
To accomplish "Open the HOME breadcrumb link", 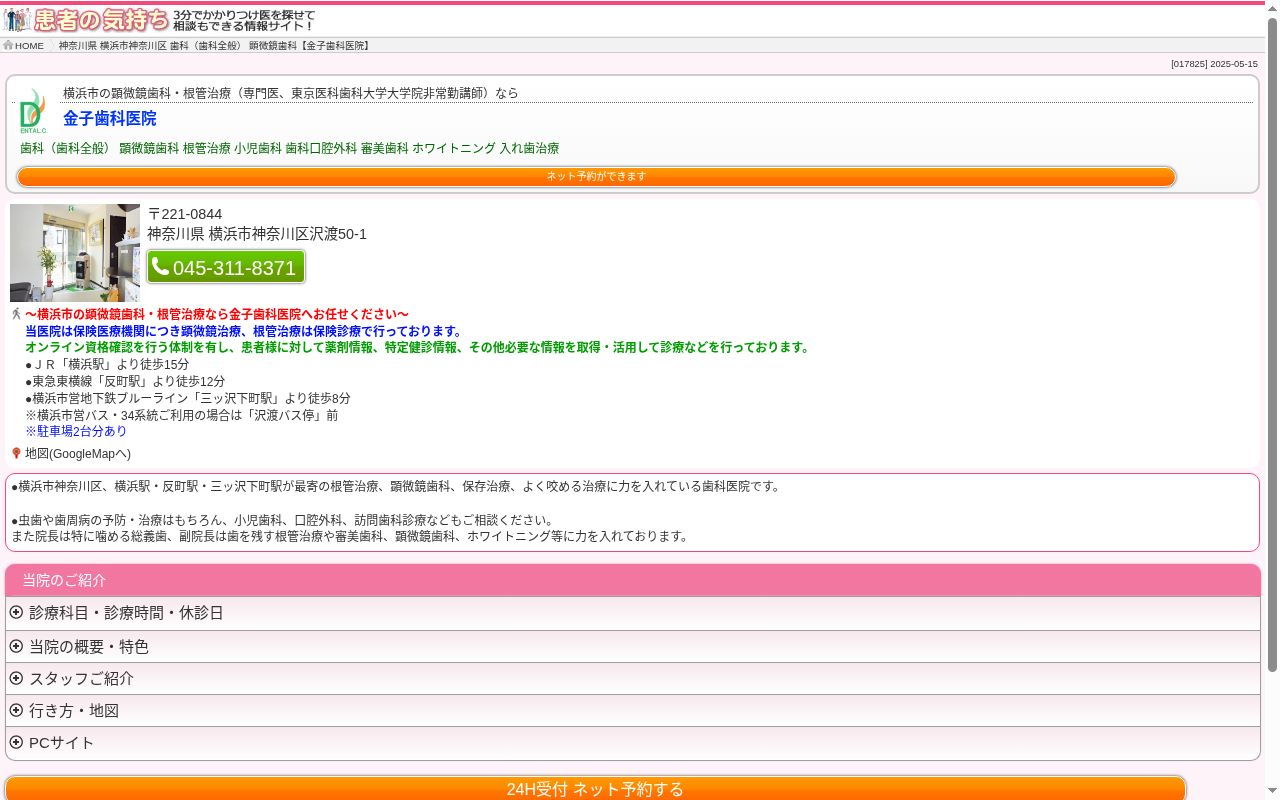I will tap(29, 46).
